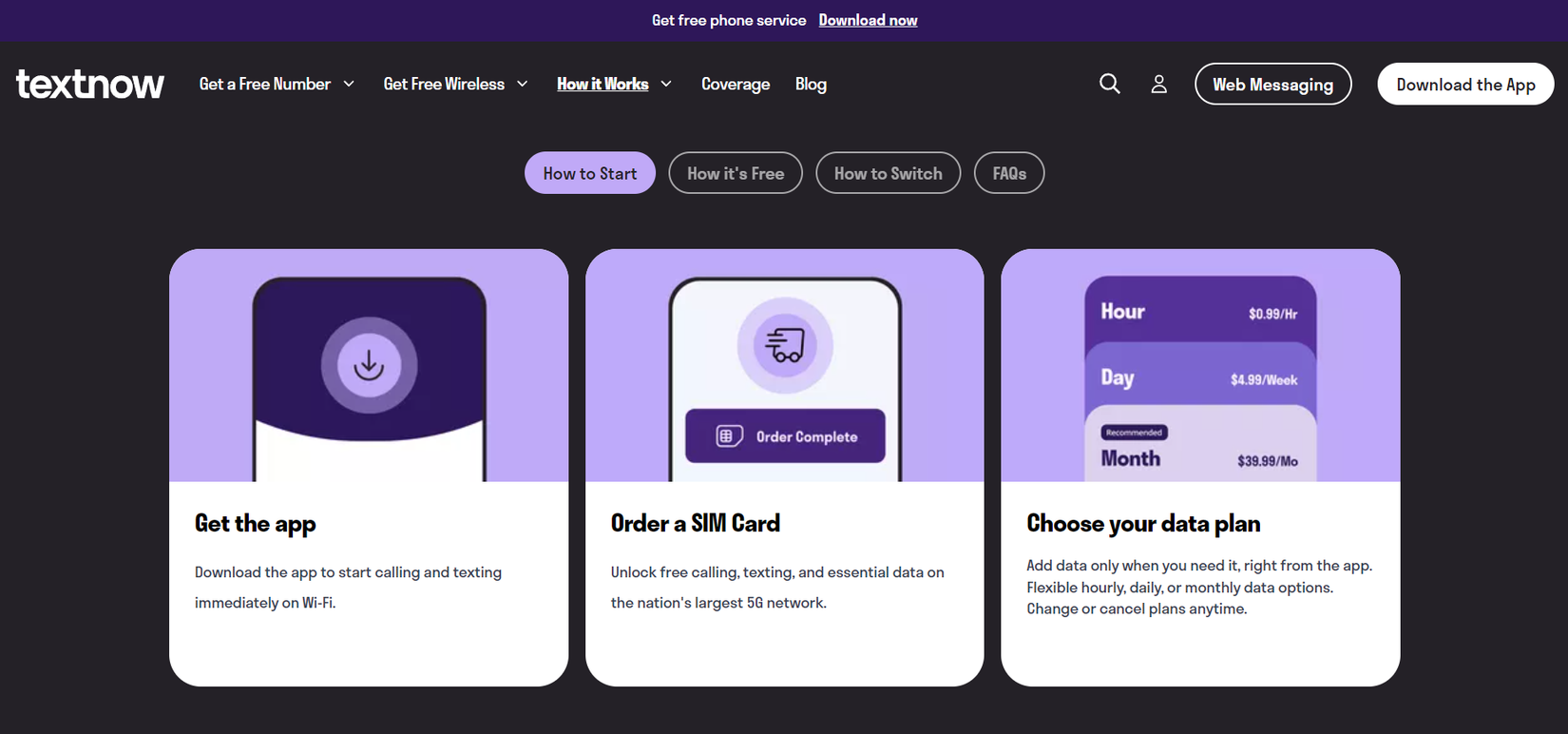
Task: Follow the Download now banner link
Action: [868, 20]
